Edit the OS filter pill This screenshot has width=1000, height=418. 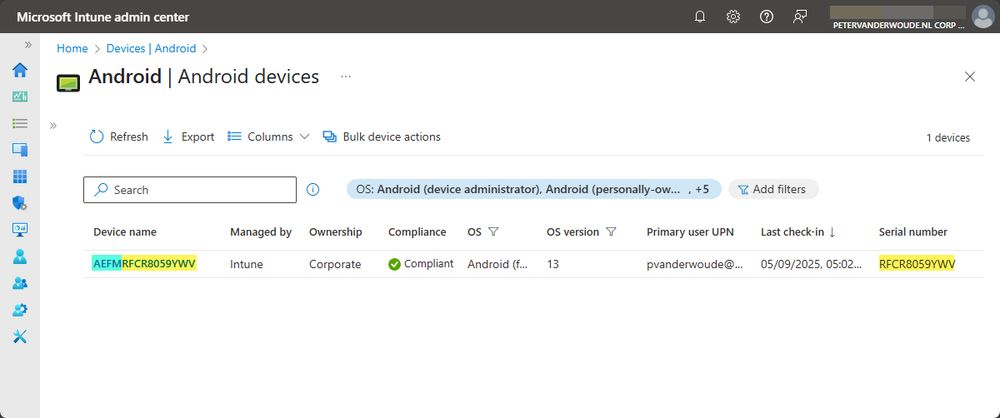(534, 190)
